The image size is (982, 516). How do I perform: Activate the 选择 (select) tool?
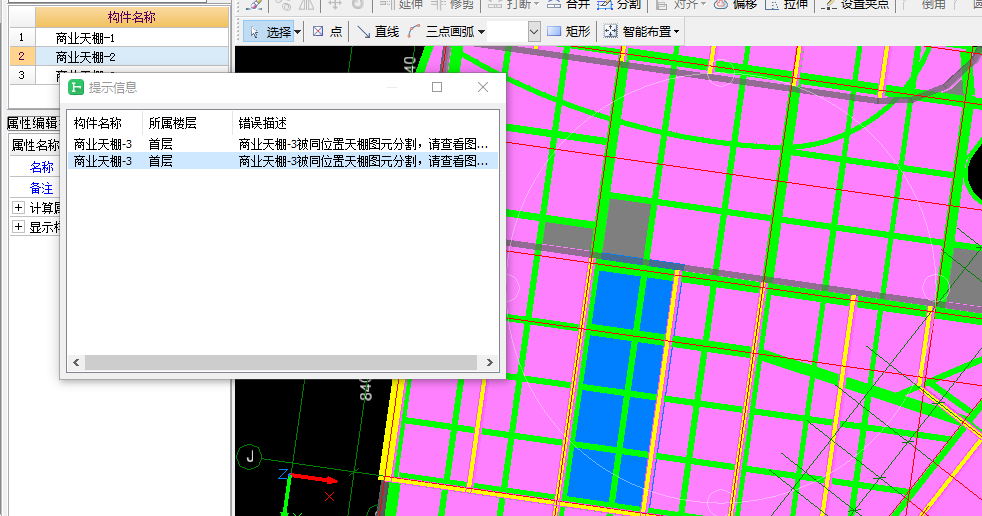pos(268,31)
